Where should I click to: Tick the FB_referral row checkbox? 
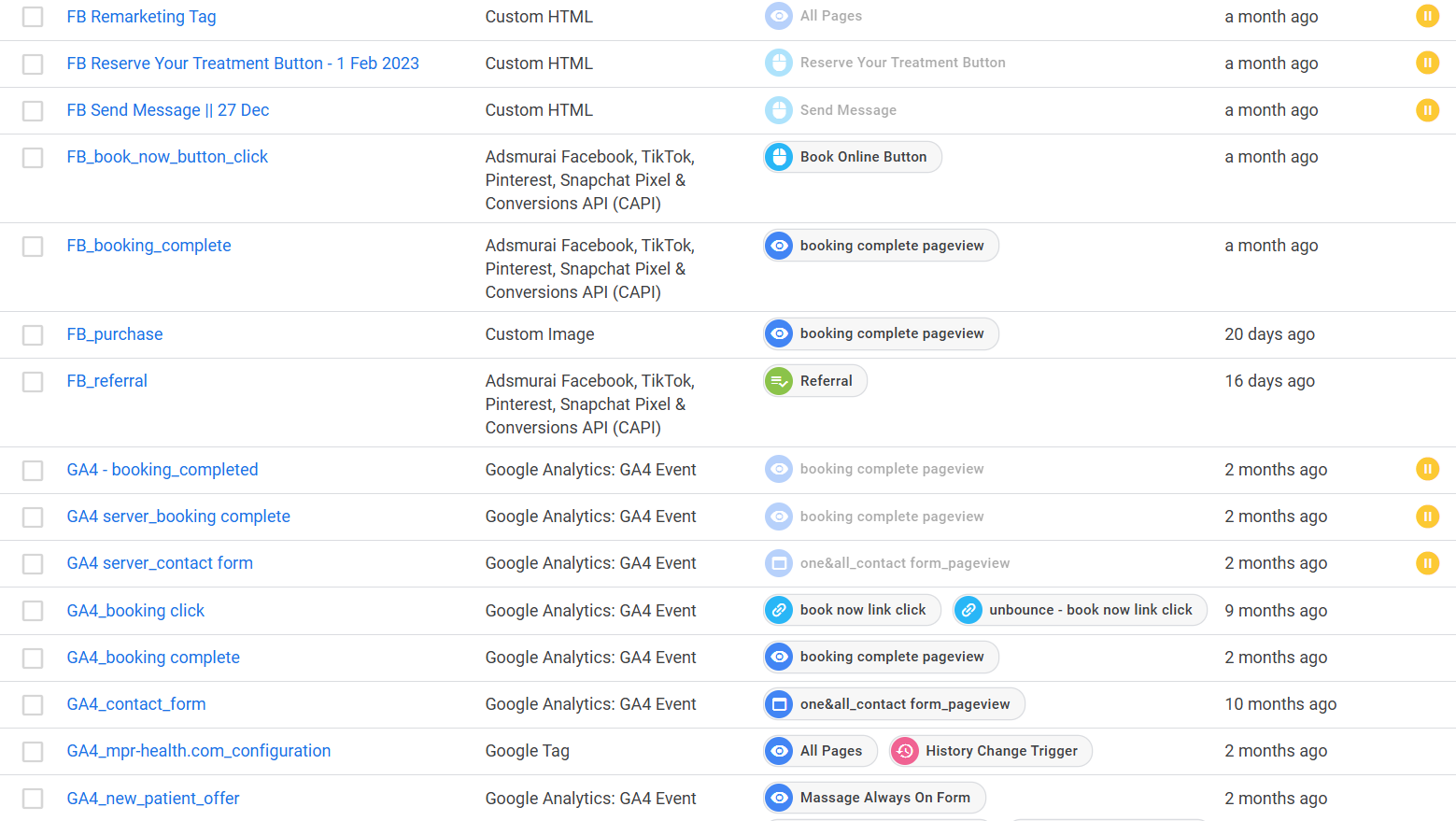(x=33, y=382)
